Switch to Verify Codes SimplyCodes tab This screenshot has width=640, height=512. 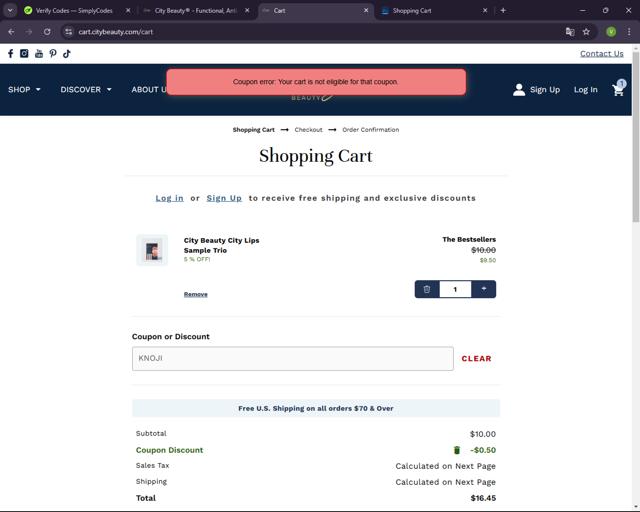click(73, 11)
